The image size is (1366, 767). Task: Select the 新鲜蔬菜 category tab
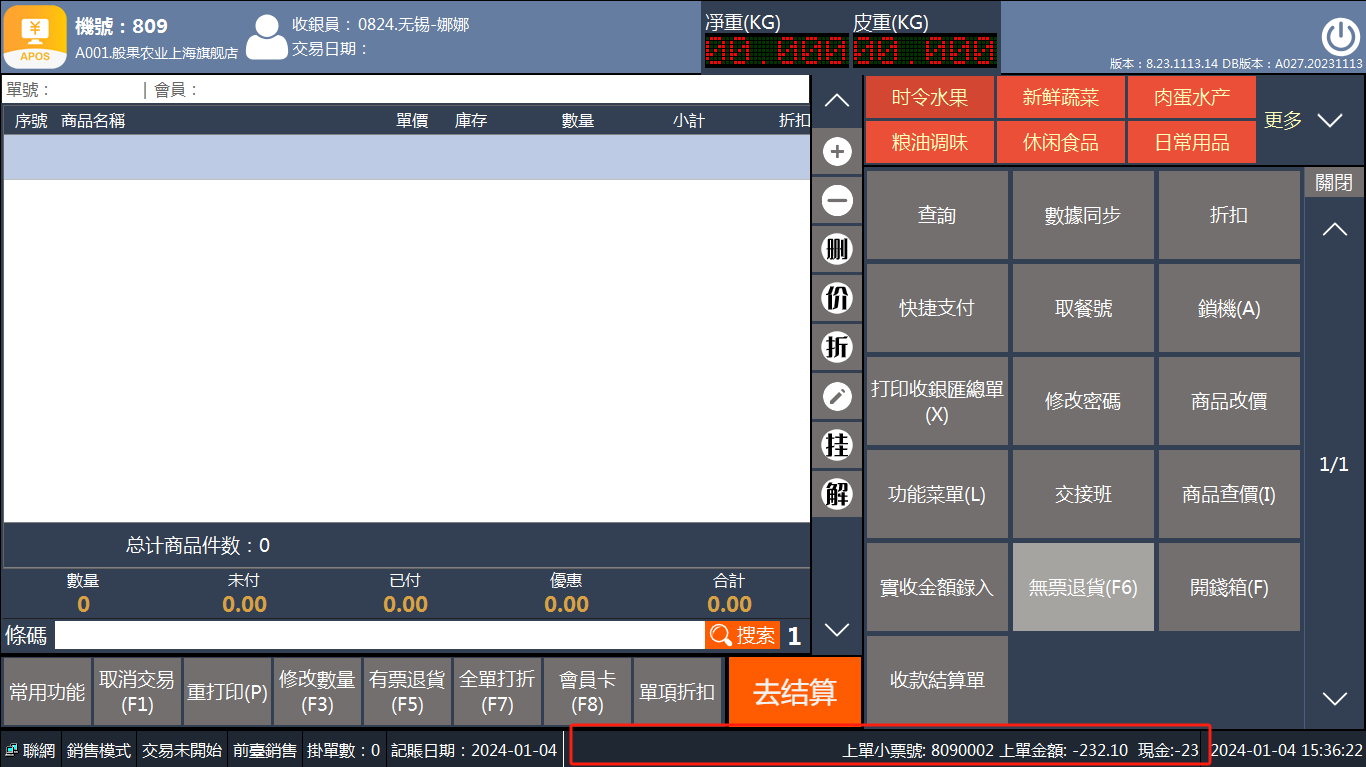click(x=1061, y=97)
